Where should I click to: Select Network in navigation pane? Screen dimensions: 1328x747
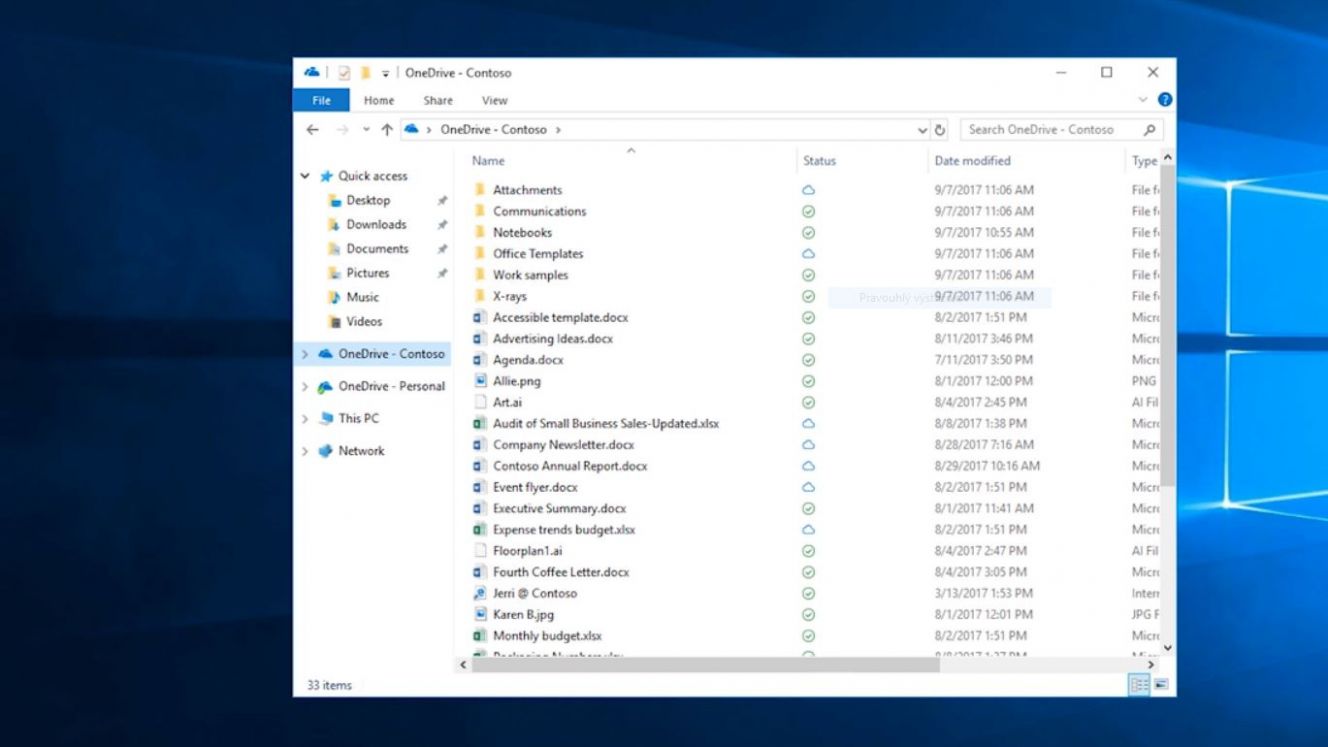click(361, 451)
